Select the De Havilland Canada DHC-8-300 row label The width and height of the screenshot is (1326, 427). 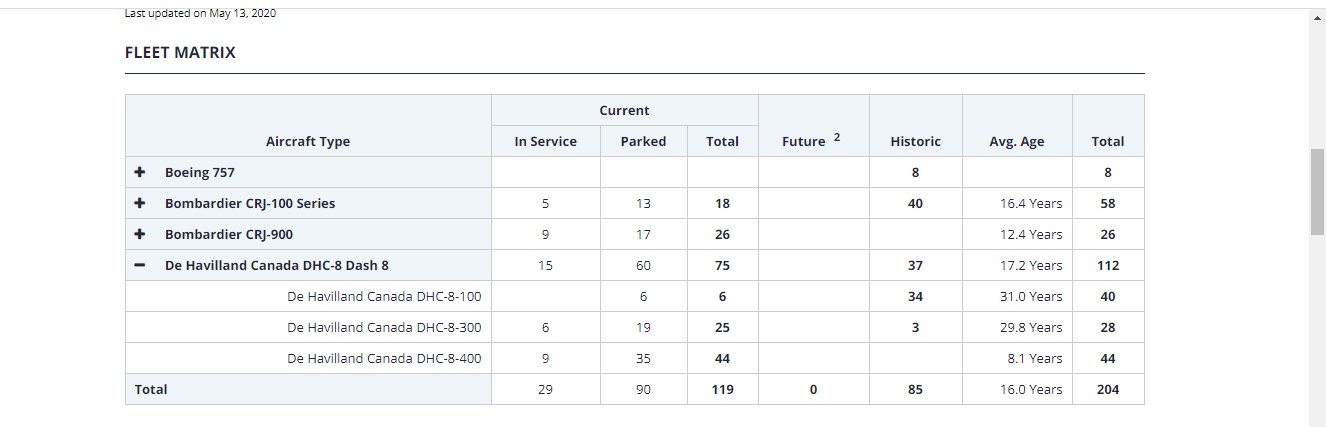[x=384, y=327]
